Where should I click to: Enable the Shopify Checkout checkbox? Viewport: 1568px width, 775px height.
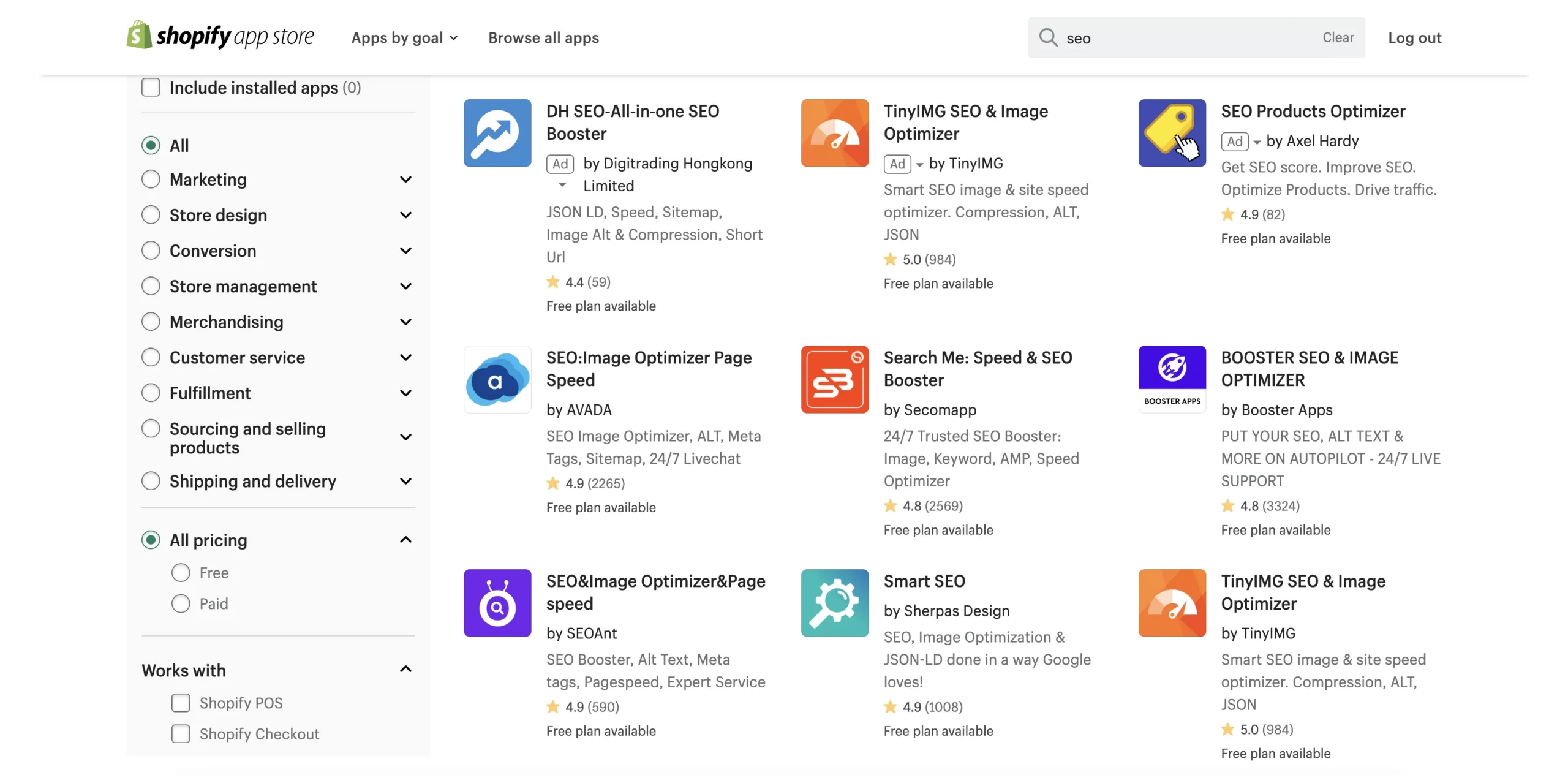(x=181, y=733)
